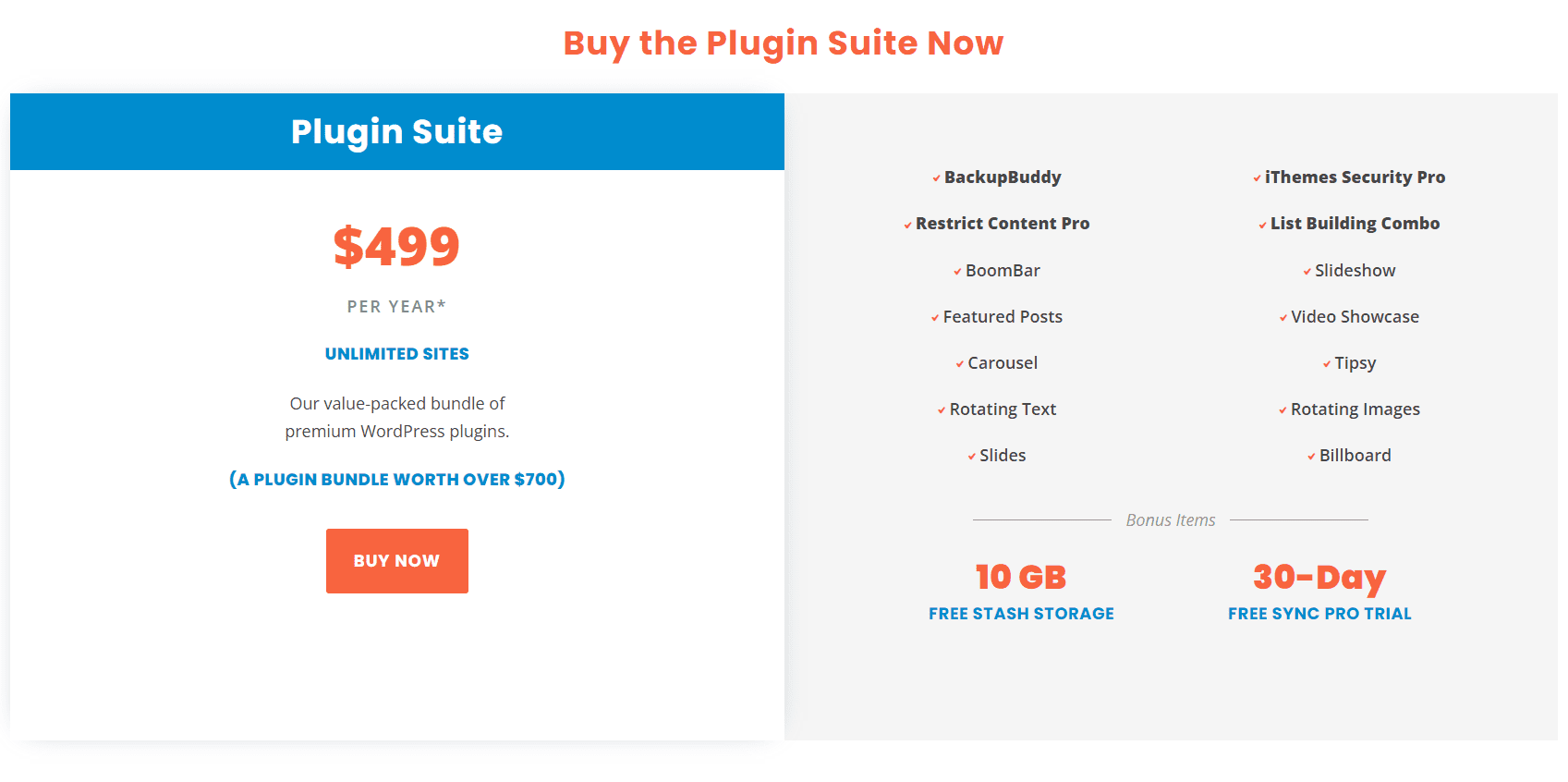Click the checkmark icon beside BackupBuddy
This screenshot has height=782, width=1568.
[x=937, y=178]
